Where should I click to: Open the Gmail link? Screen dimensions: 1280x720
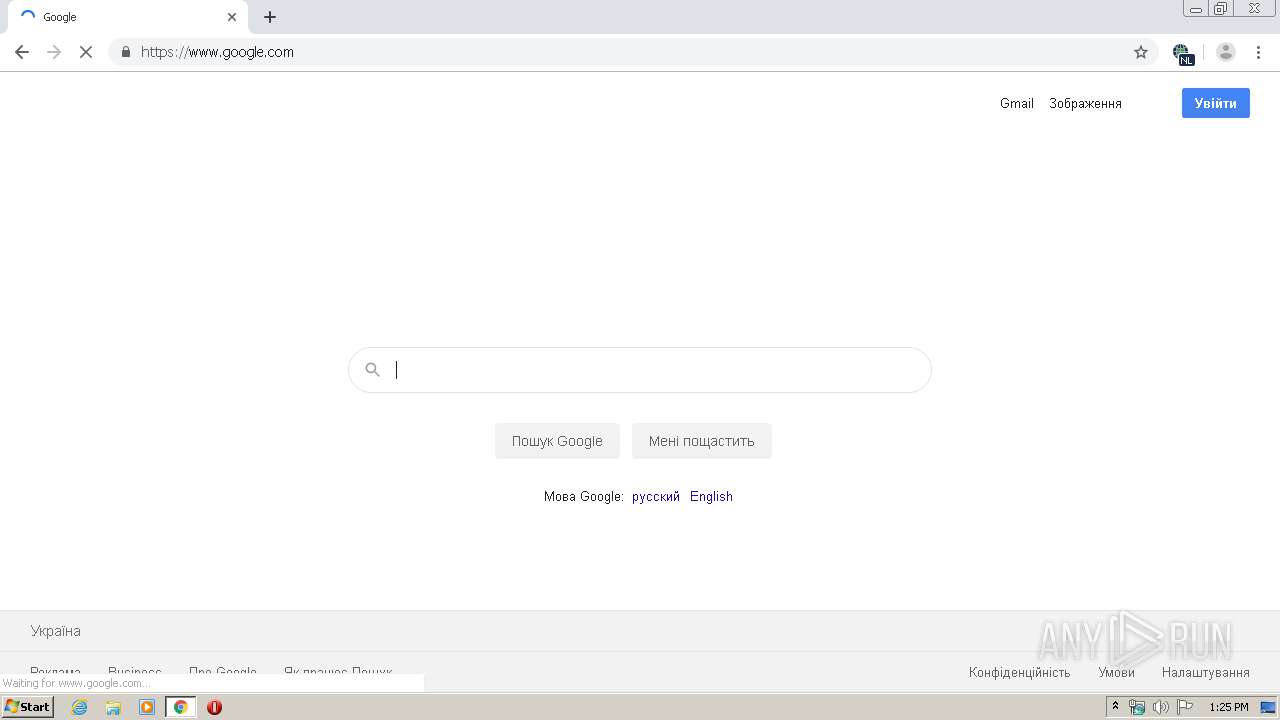[x=1017, y=103]
